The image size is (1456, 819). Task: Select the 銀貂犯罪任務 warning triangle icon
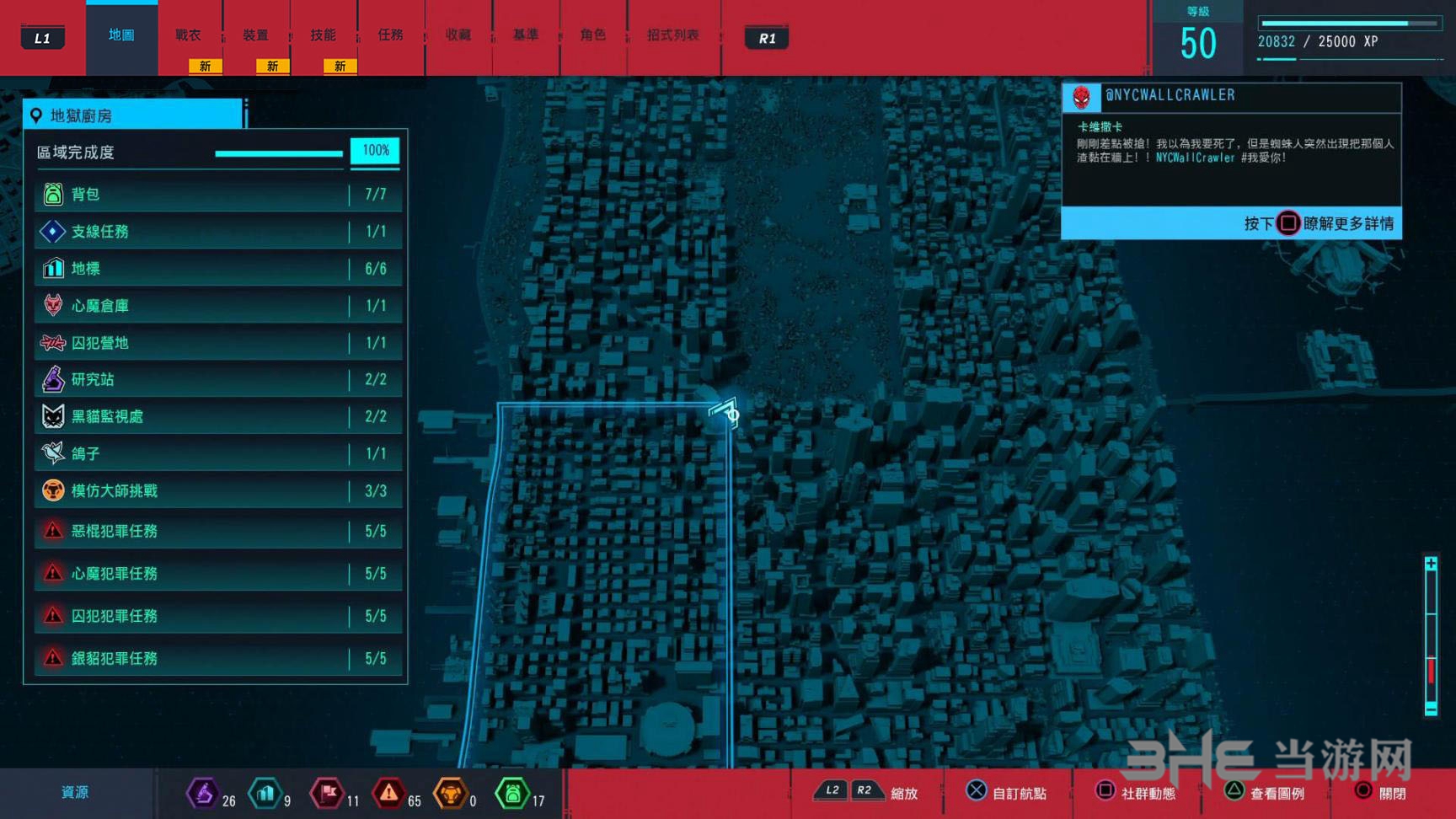point(53,658)
